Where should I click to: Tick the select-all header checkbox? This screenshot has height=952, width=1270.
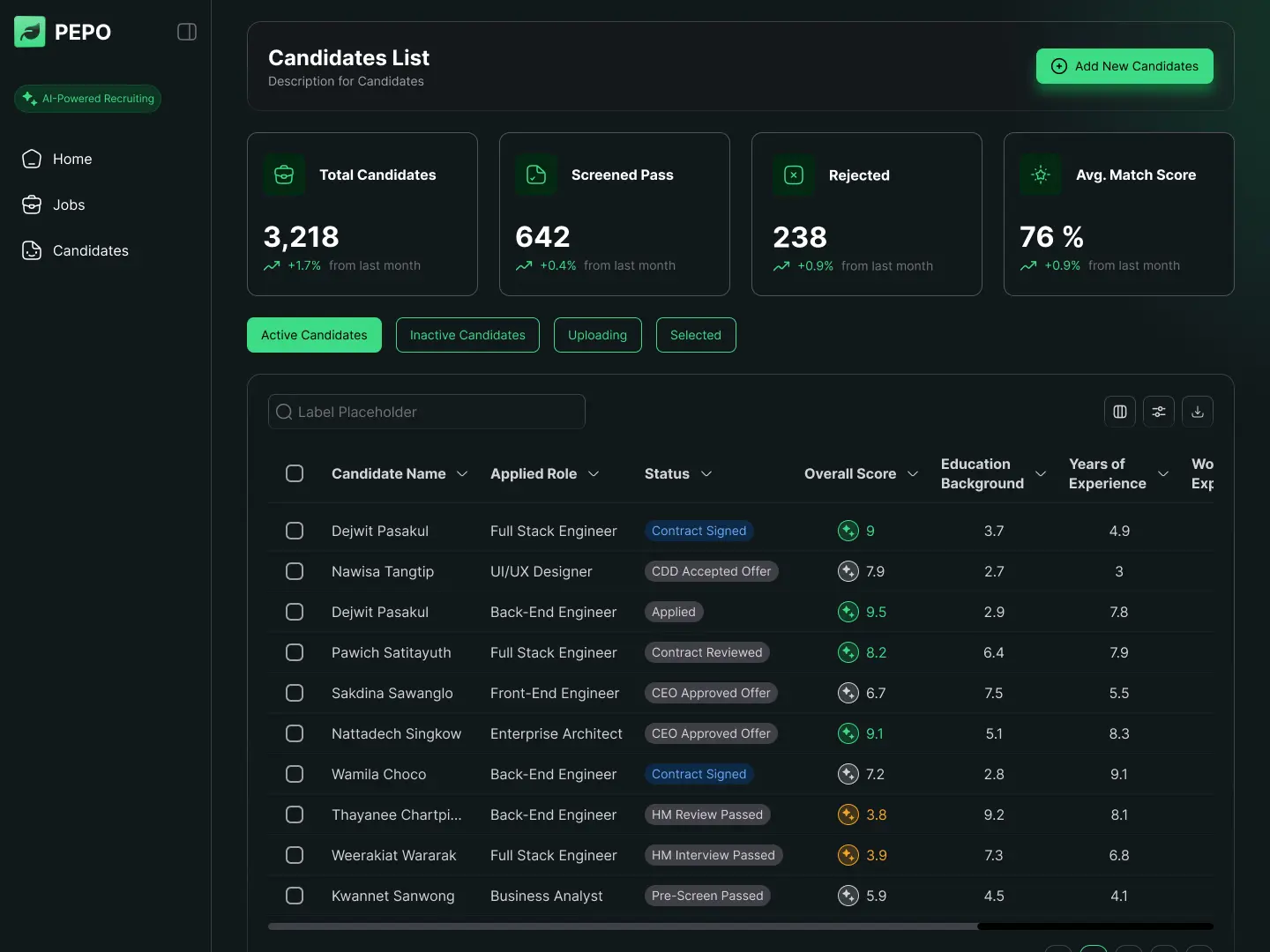(295, 473)
